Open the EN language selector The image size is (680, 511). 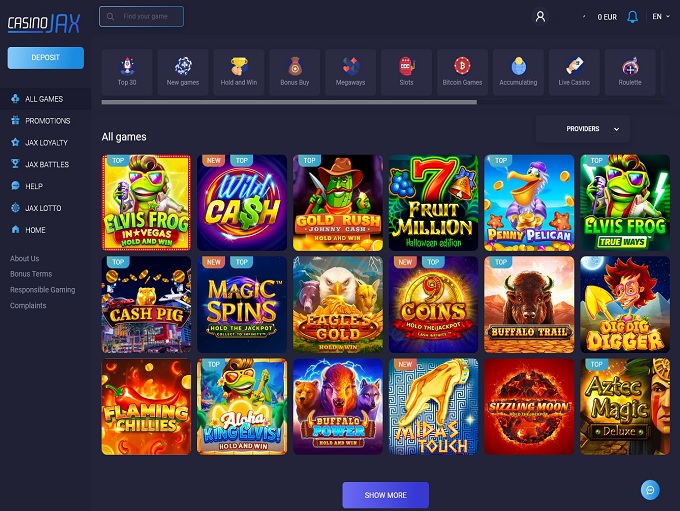tap(661, 16)
